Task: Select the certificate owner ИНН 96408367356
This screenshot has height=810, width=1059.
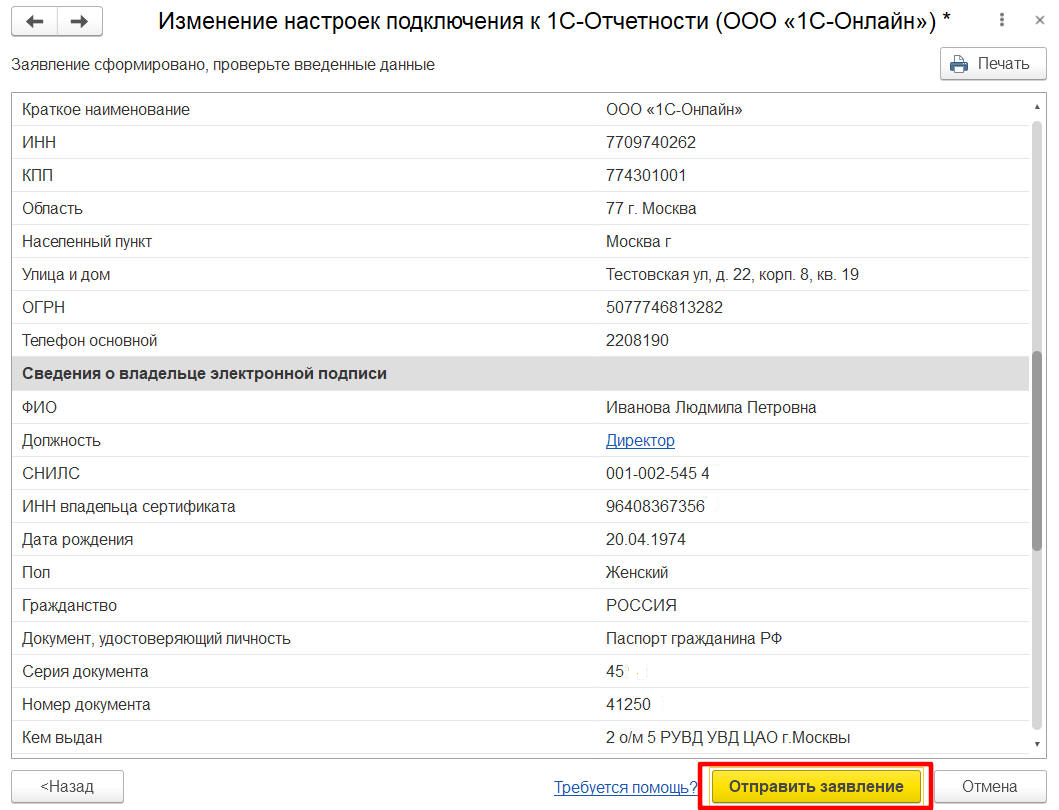Action: (x=655, y=507)
